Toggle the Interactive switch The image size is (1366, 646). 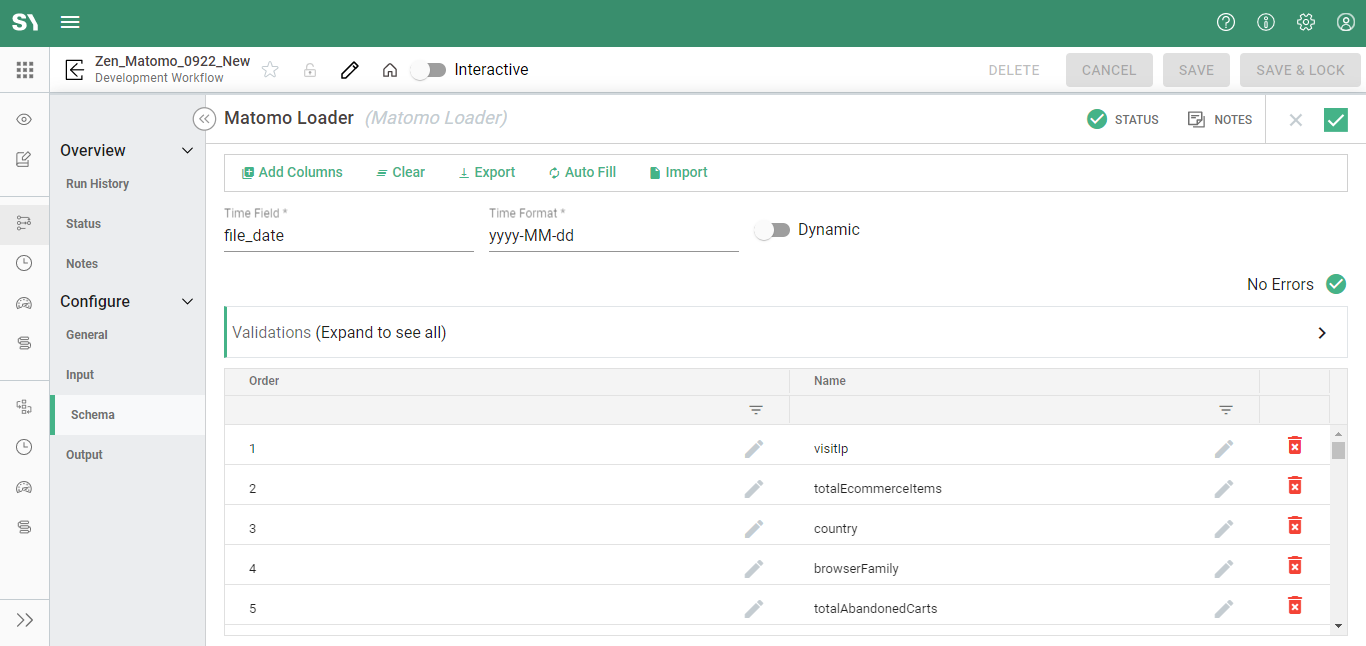(429, 70)
